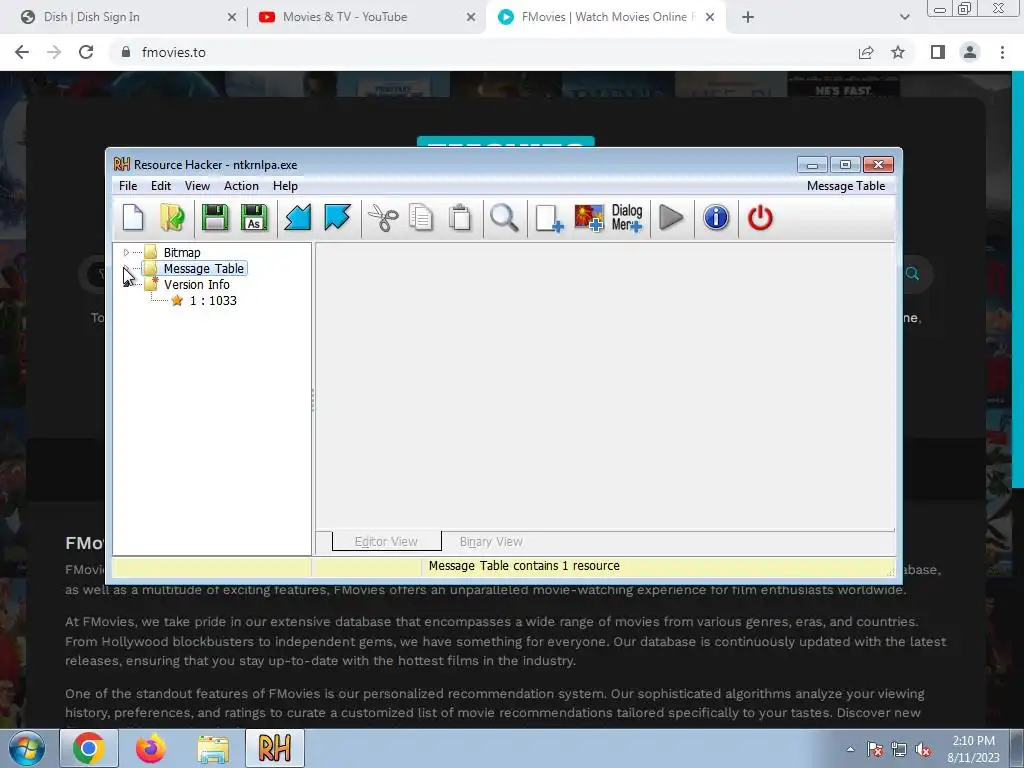Open the Action menu
1024x768 pixels.
point(241,185)
